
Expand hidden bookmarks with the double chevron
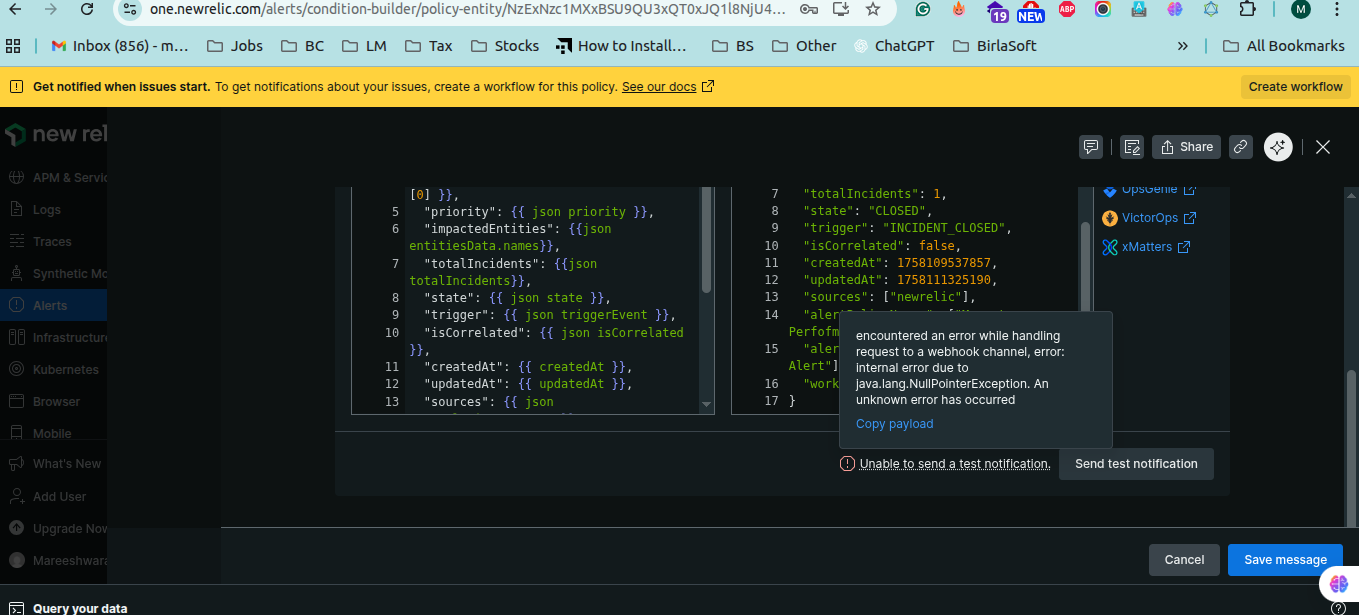point(1183,46)
